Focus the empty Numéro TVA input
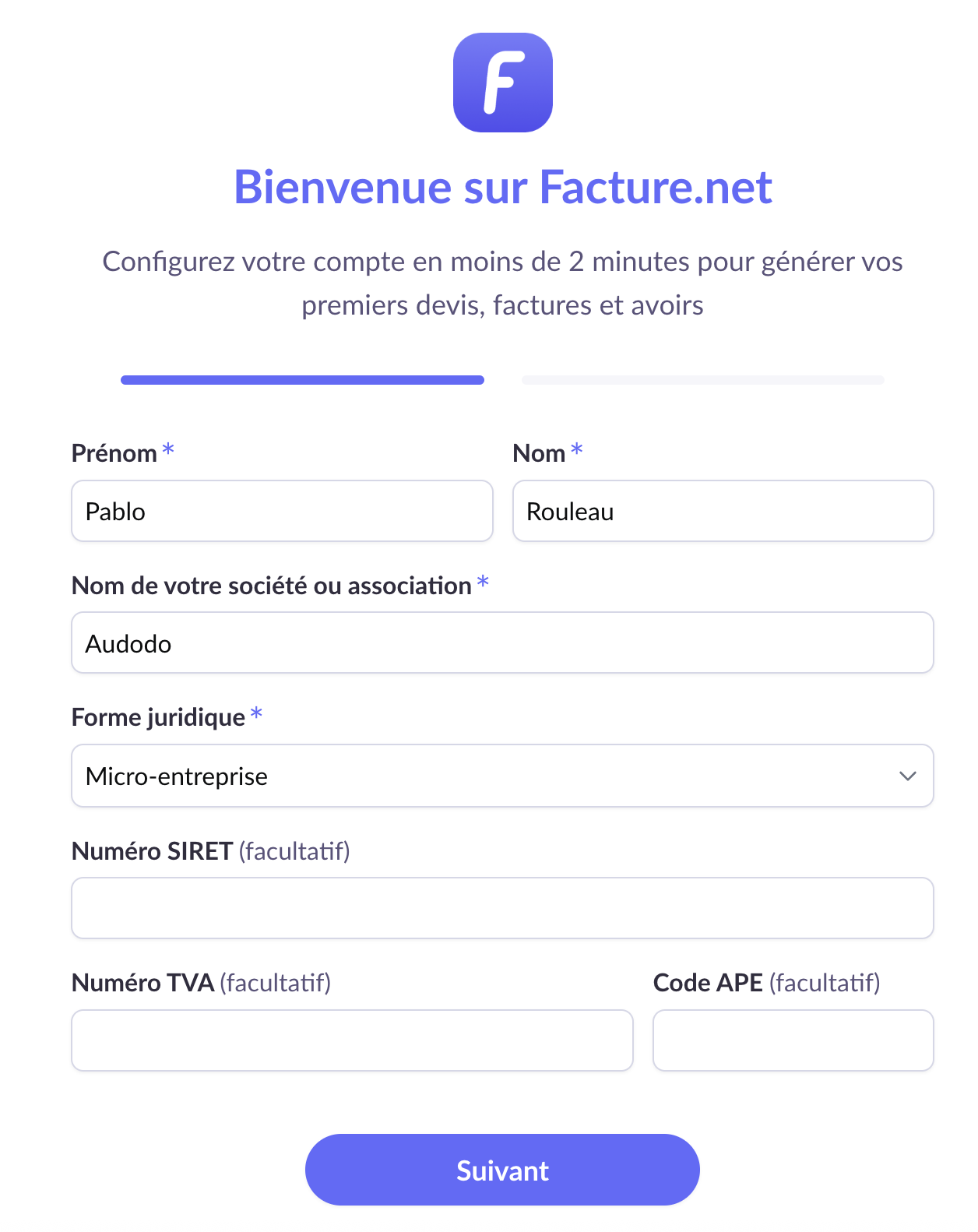Screen dimensions: 978x1232 (352, 1040)
